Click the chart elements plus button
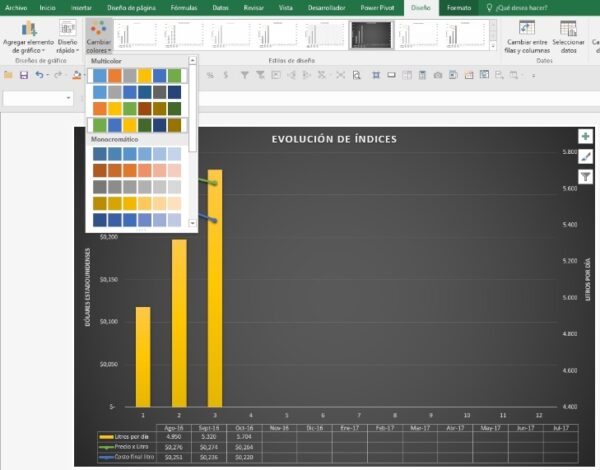This screenshot has width=600, height=470. (x=585, y=136)
